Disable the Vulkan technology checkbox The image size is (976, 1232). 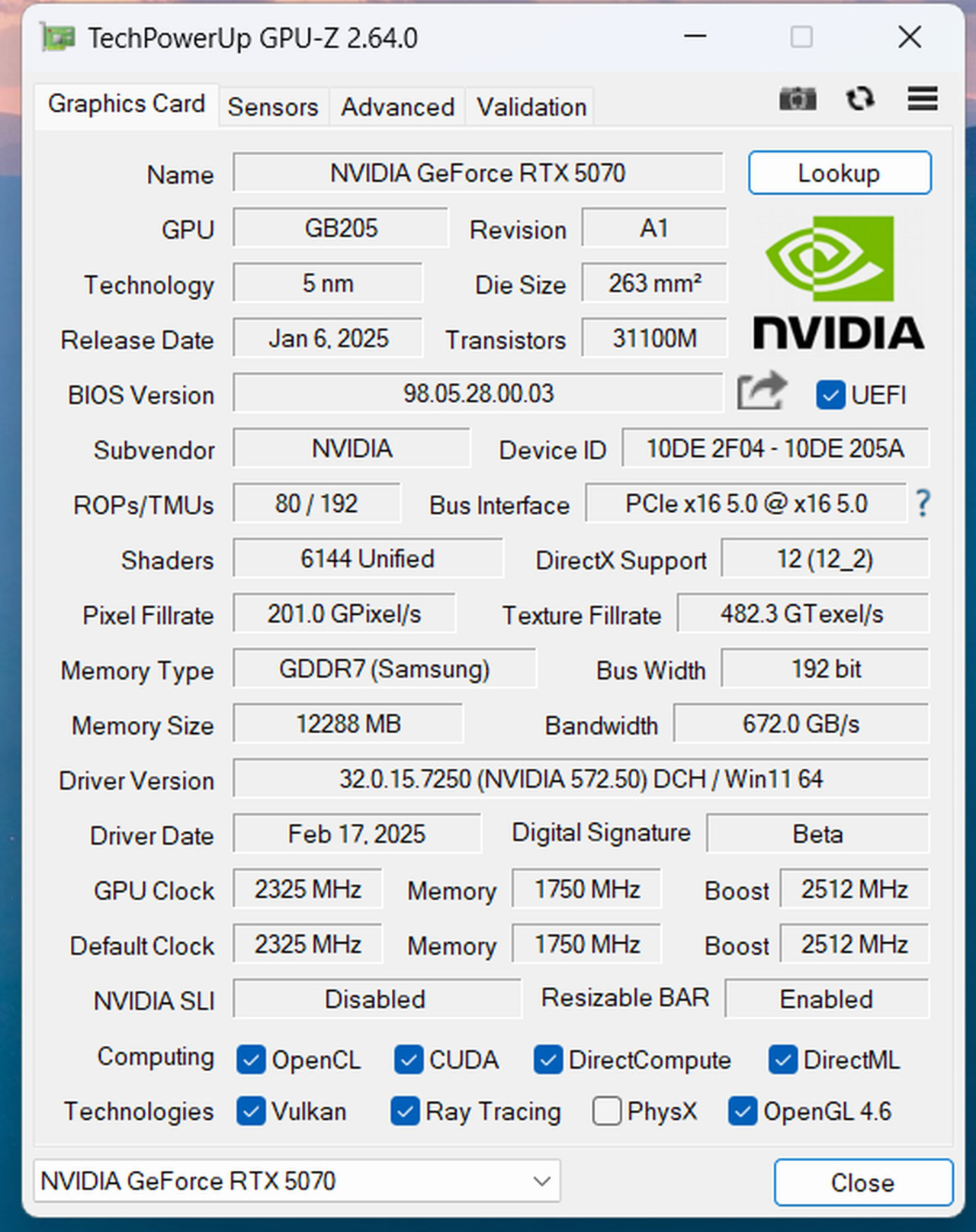click(x=251, y=1112)
